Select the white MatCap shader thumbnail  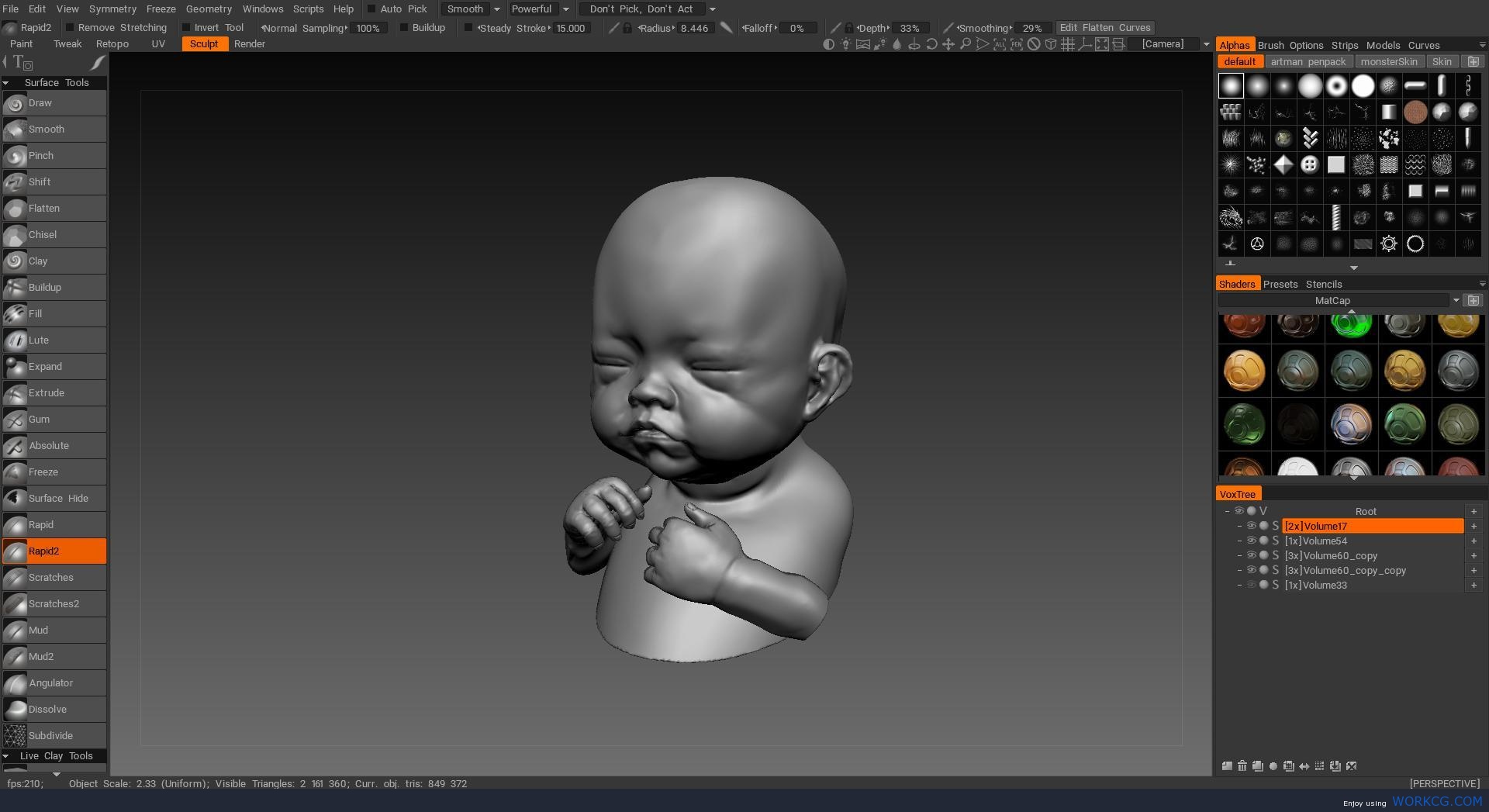[1297, 466]
